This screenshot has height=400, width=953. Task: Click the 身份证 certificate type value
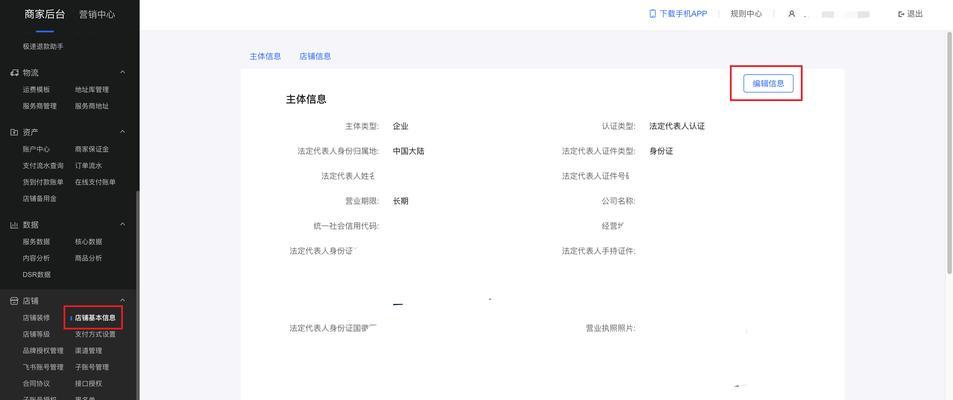[x=661, y=151]
